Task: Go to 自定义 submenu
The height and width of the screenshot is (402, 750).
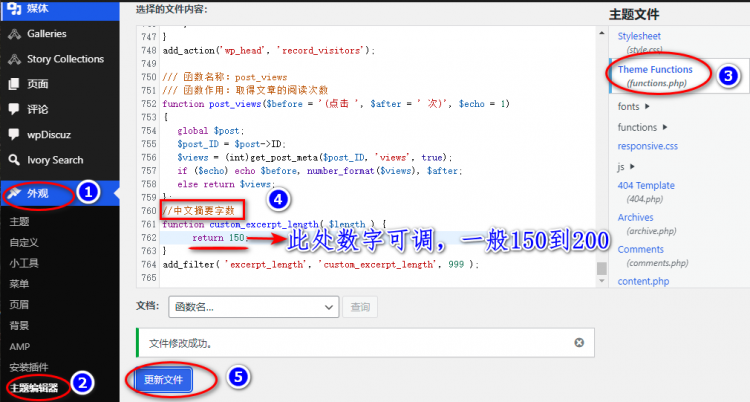Action: pos(24,243)
